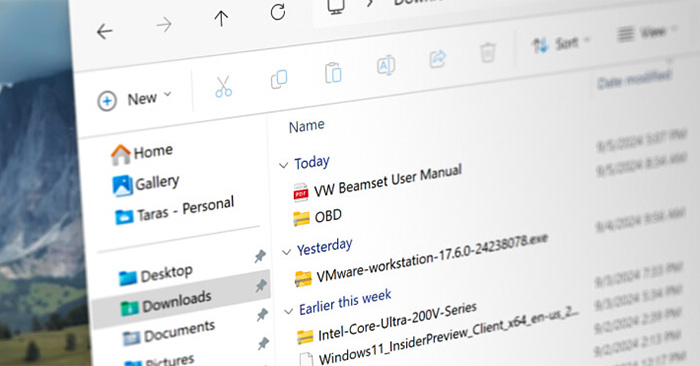The image size is (700, 366).
Task: Open Home in the navigation pane
Action: click(x=142, y=154)
